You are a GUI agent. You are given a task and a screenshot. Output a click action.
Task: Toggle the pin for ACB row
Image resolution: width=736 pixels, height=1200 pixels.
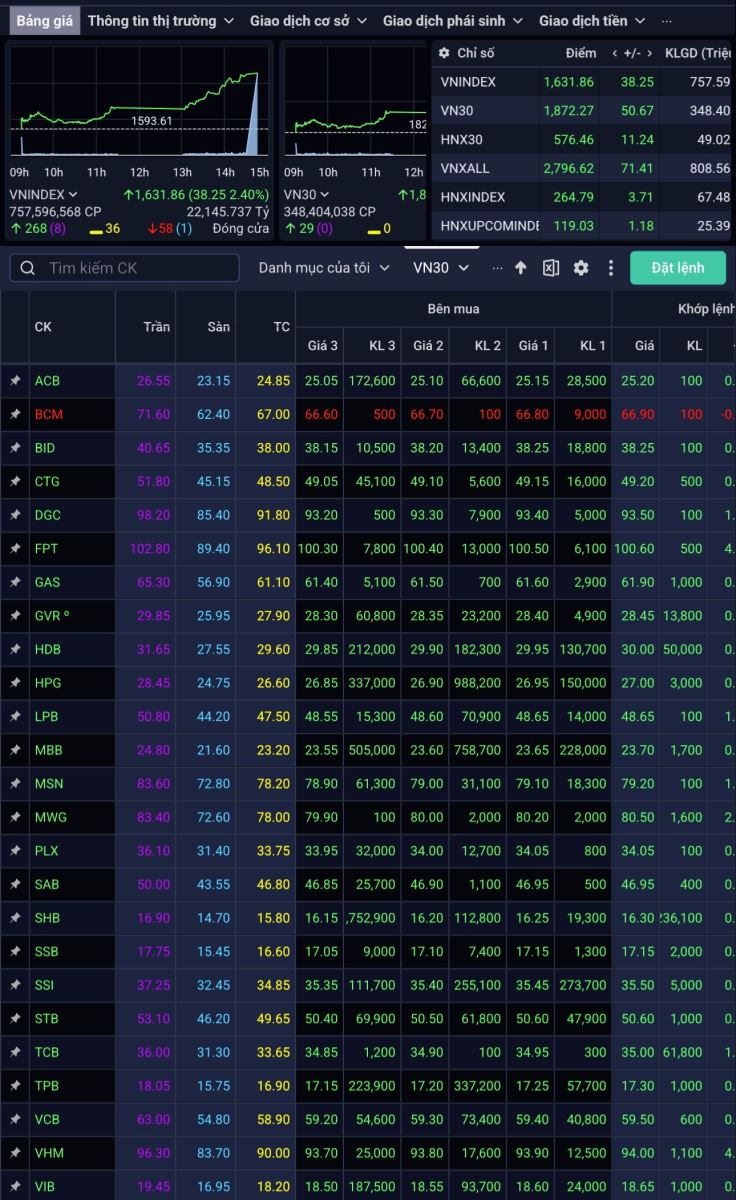pyautogui.click(x=15, y=381)
